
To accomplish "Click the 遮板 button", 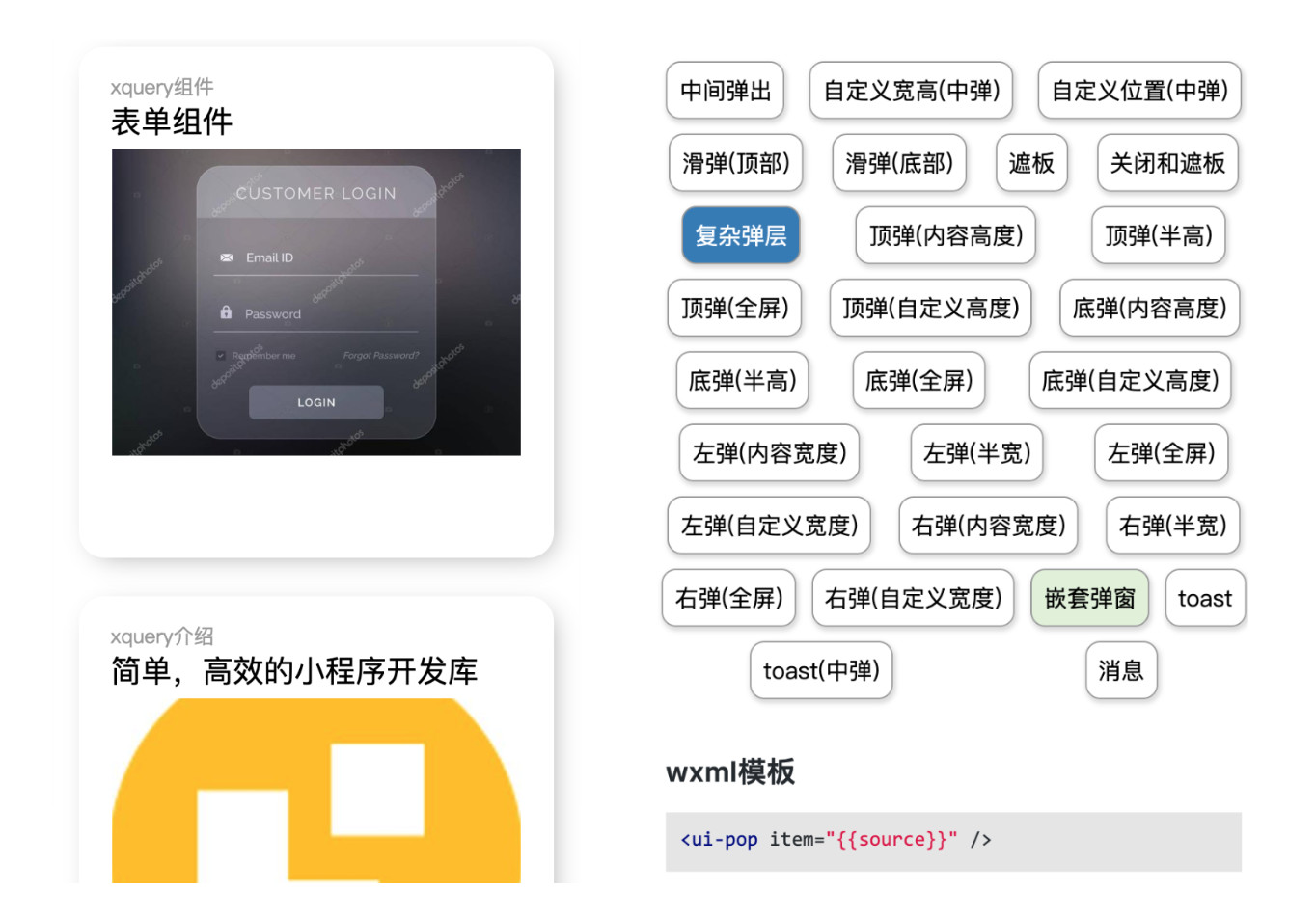I will [1031, 163].
